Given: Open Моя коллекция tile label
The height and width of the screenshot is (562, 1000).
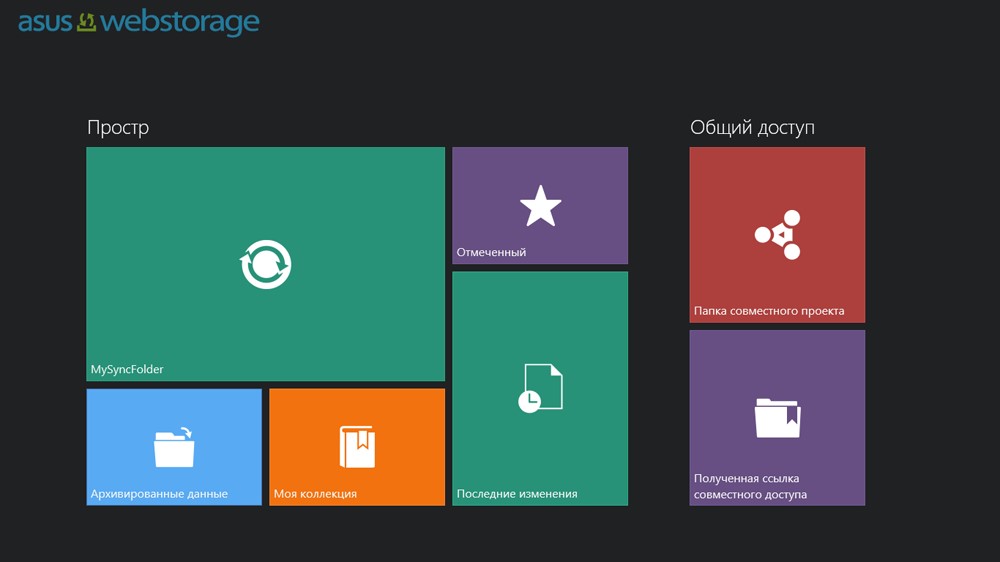Looking at the screenshot, I should [x=315, y=494].
